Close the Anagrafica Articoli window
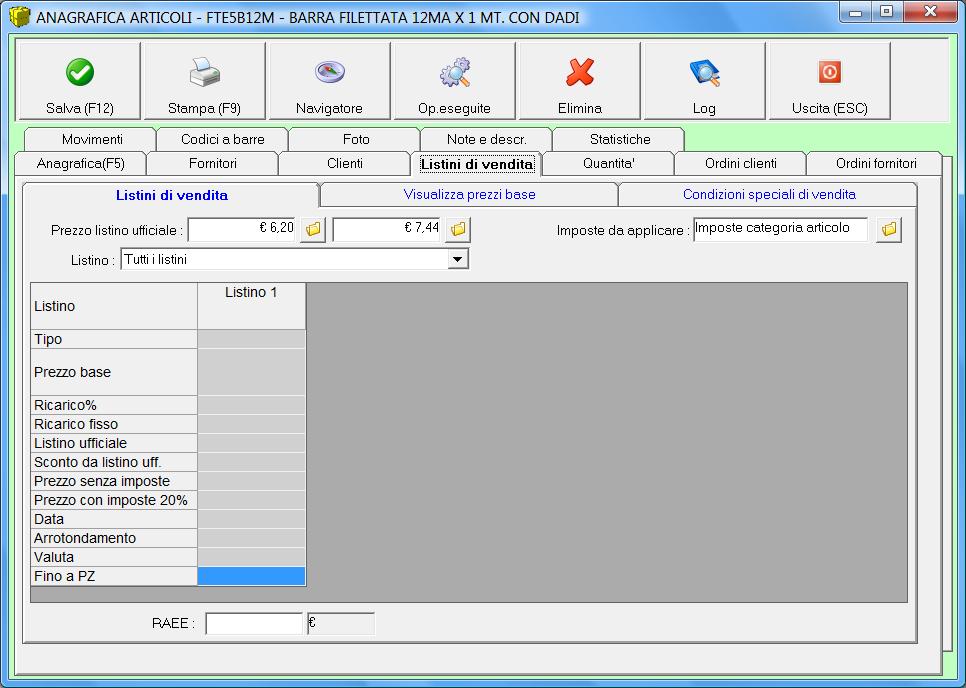966x688 pixels. (x=930, y=11)
